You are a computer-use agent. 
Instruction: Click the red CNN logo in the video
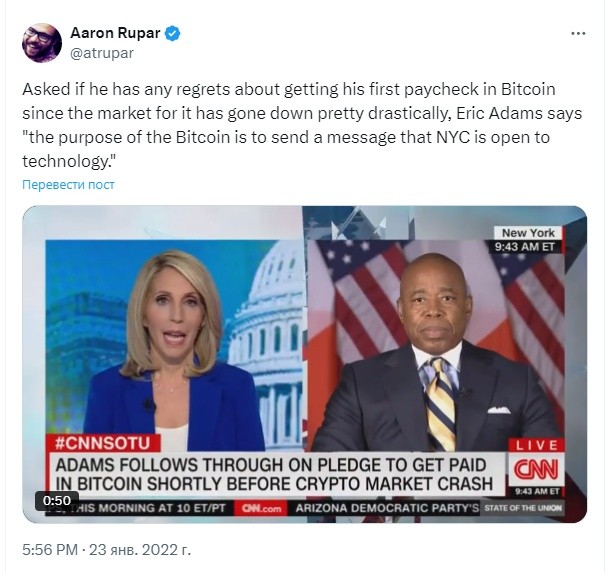click(x=536, y=469)
